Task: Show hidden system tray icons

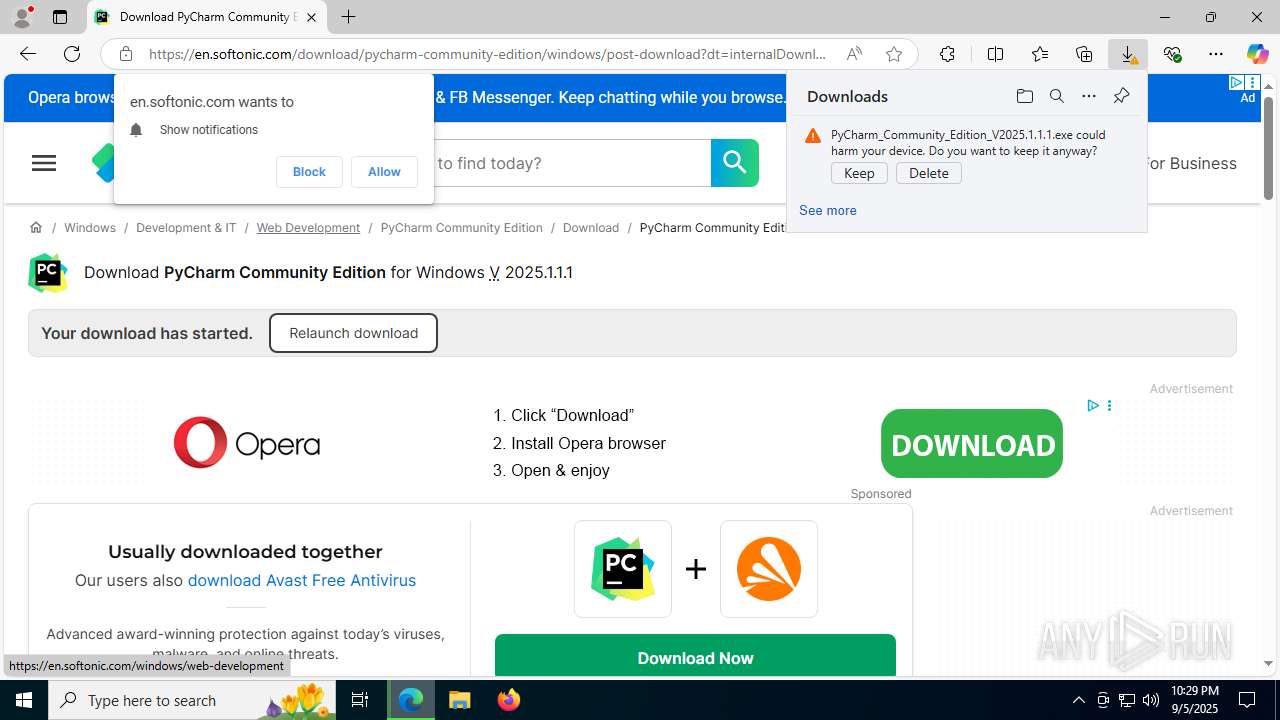Action: [1078, 700]
